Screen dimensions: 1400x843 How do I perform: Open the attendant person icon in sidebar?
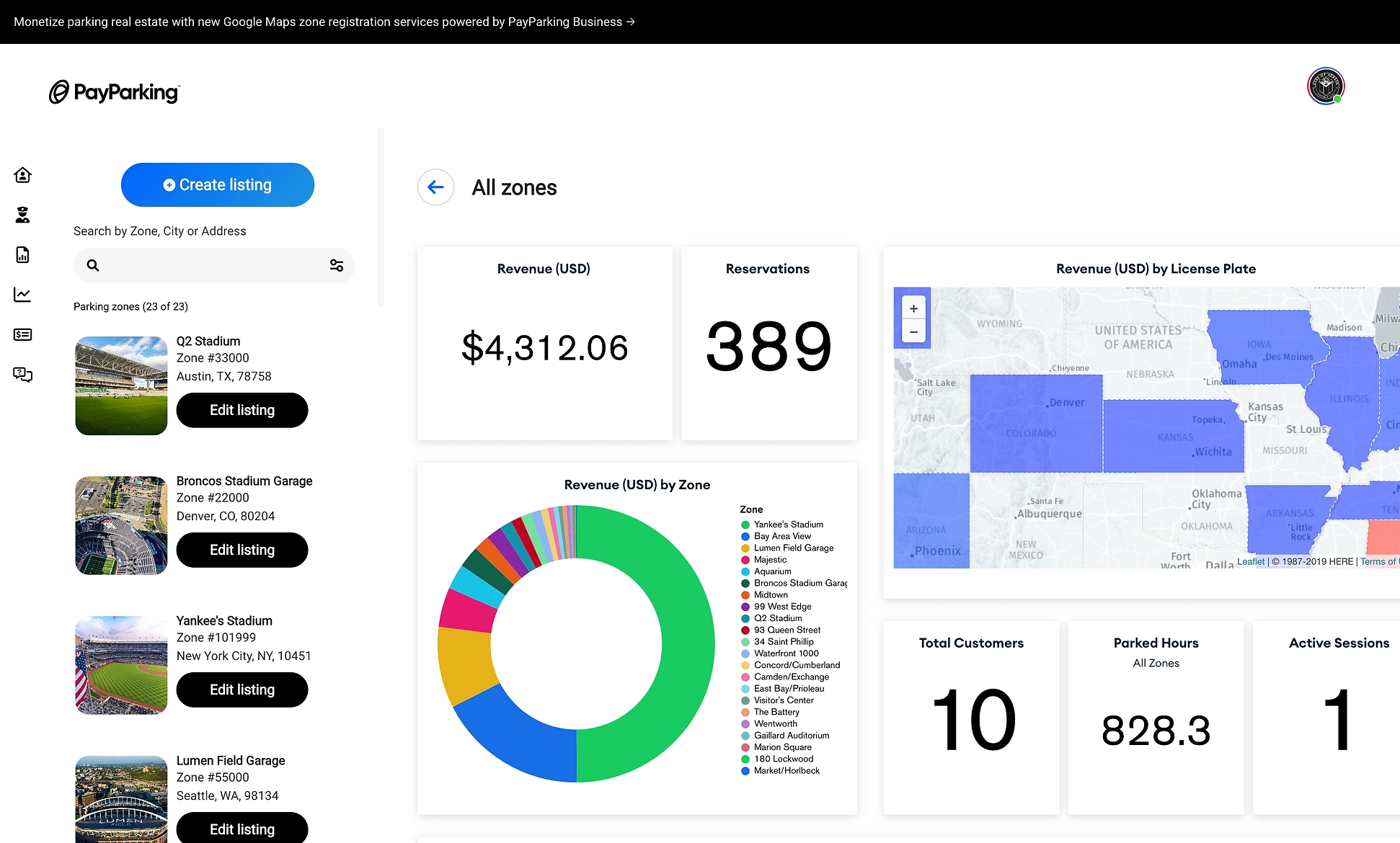pos(22,215)
